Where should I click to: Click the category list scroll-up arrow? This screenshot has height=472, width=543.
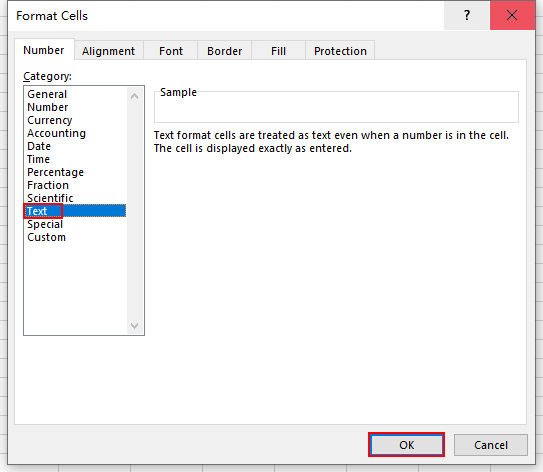pos(135,96)
